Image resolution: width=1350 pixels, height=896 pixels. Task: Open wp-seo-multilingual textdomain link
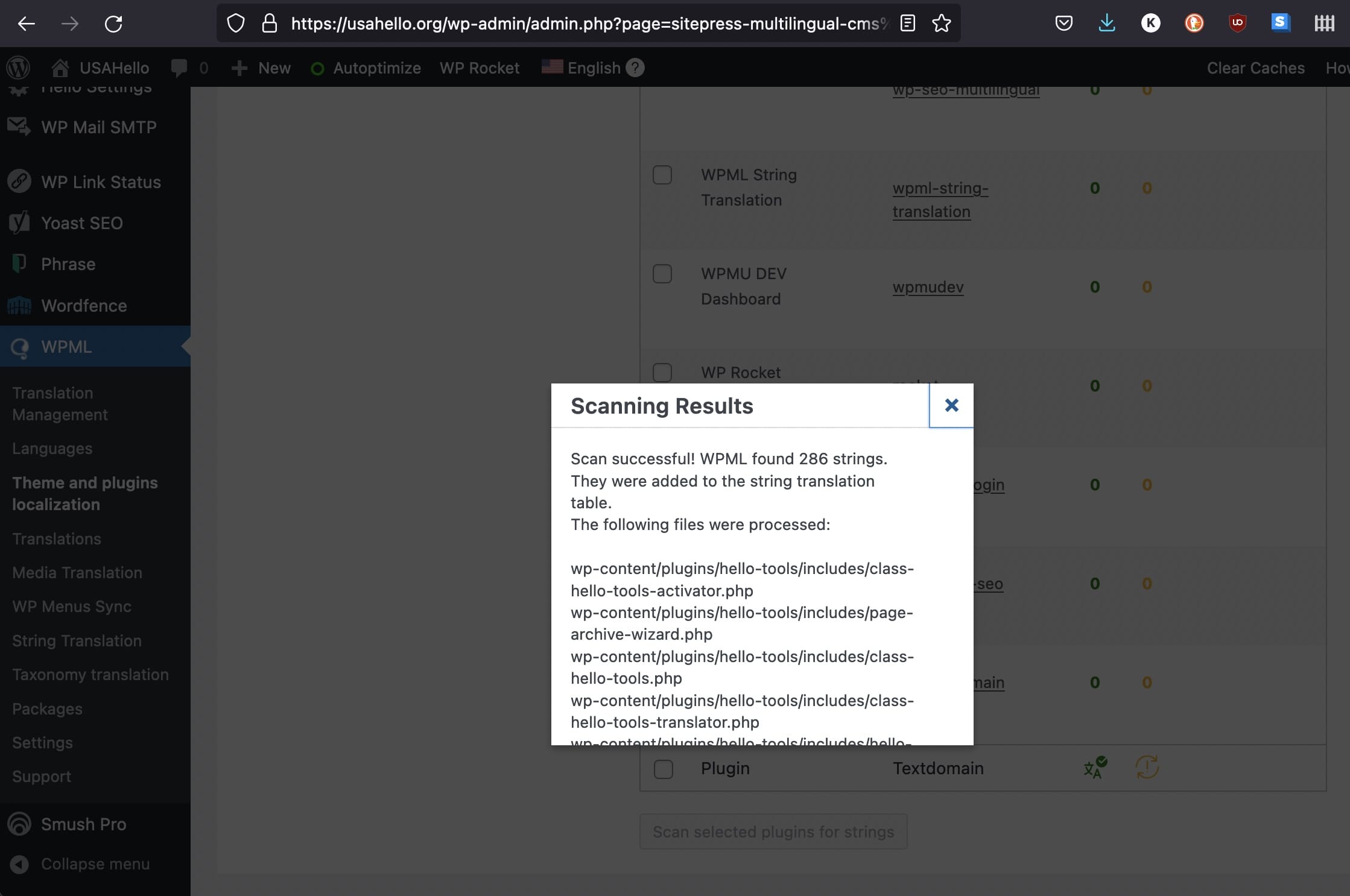[x=966, y=90]
